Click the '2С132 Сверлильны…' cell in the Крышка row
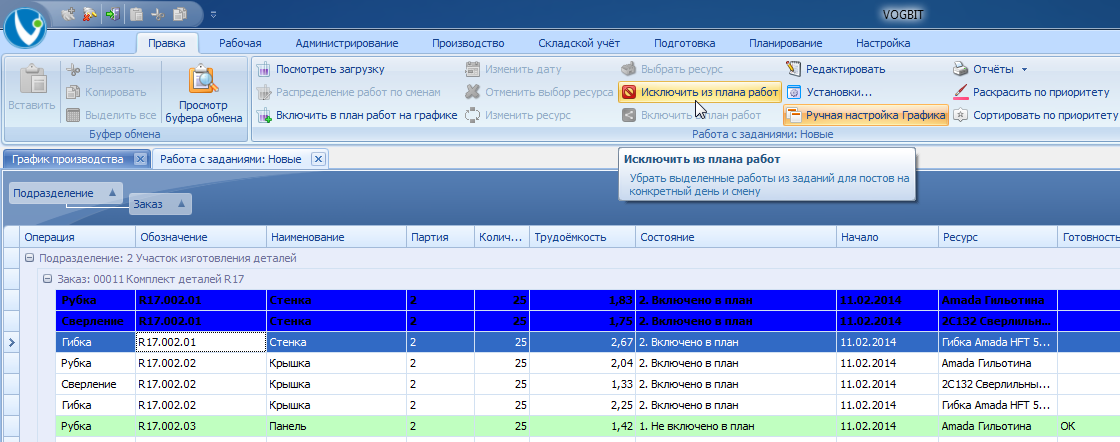1120x442 pixels. [997, 385]
